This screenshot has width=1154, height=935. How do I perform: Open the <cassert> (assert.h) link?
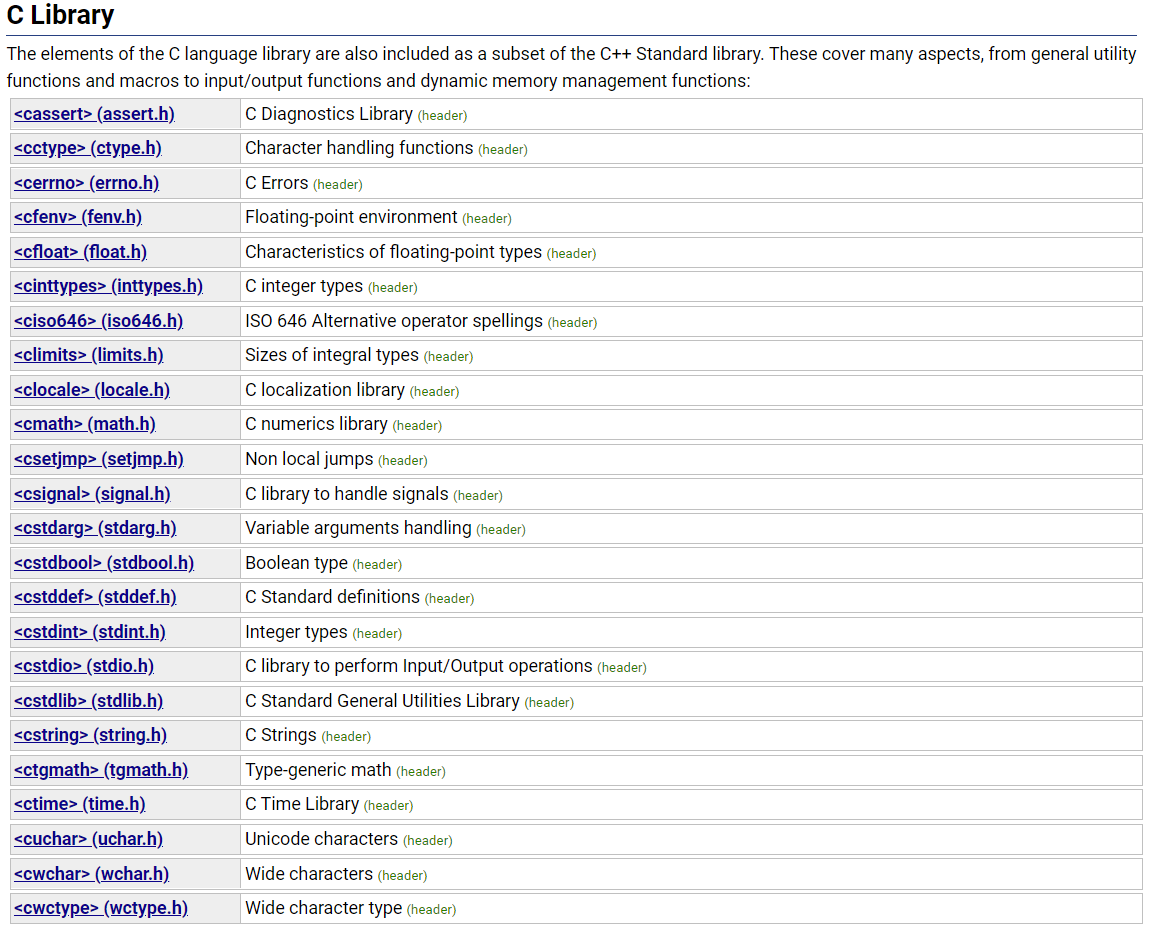pos(94,114)
